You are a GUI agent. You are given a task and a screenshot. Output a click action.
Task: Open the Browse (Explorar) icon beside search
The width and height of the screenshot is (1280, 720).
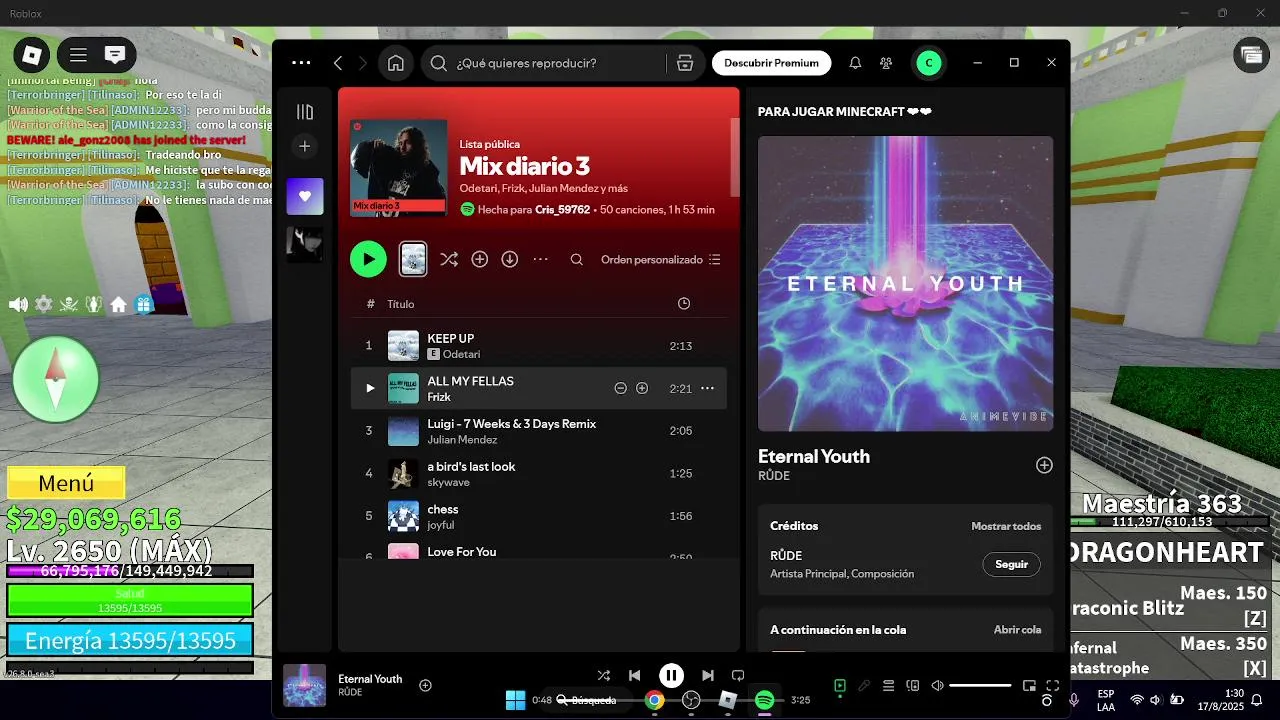tap(685, 63)
